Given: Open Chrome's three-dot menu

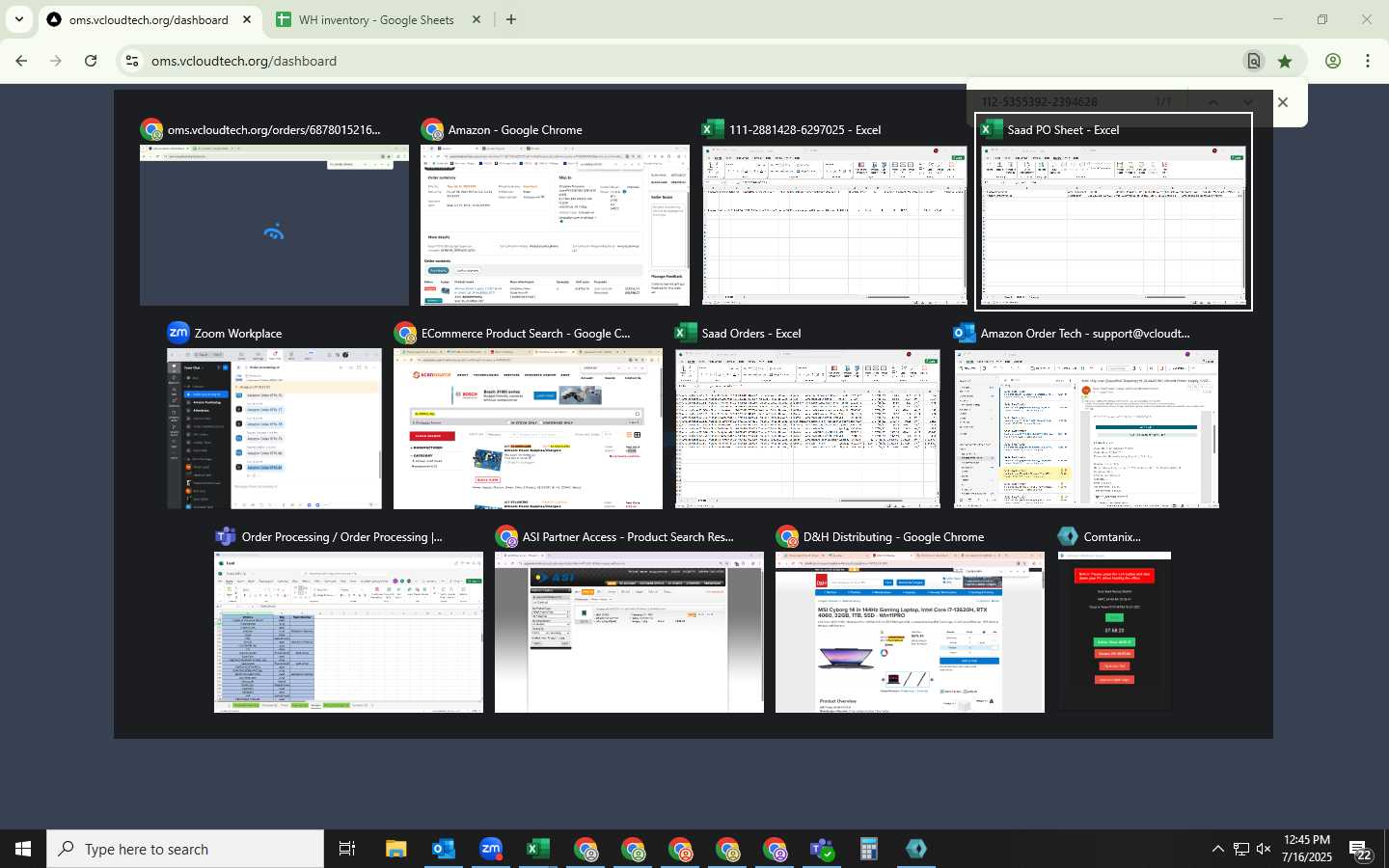Looking at the screenshot, I should tap(1368, 61).
